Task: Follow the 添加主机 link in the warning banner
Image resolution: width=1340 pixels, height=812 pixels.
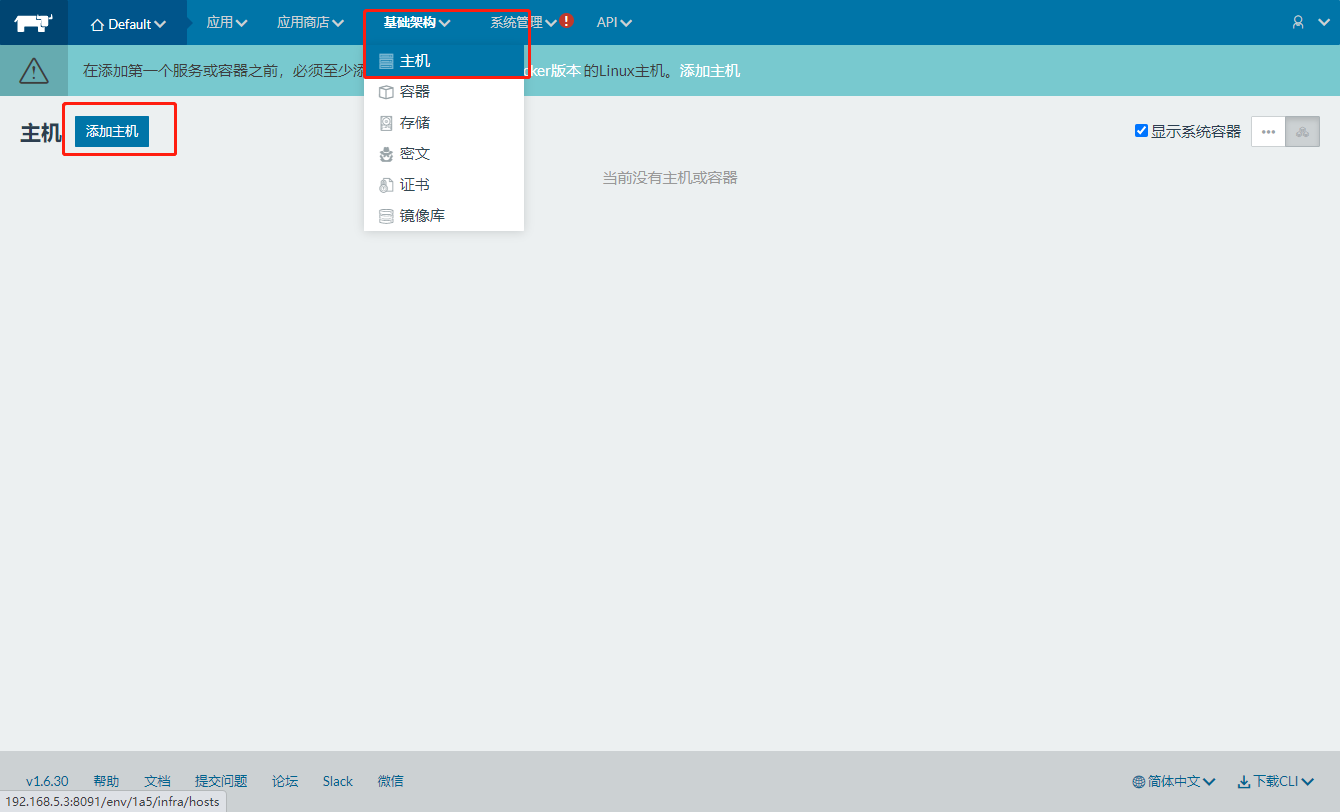Action: tap(710, 71)
